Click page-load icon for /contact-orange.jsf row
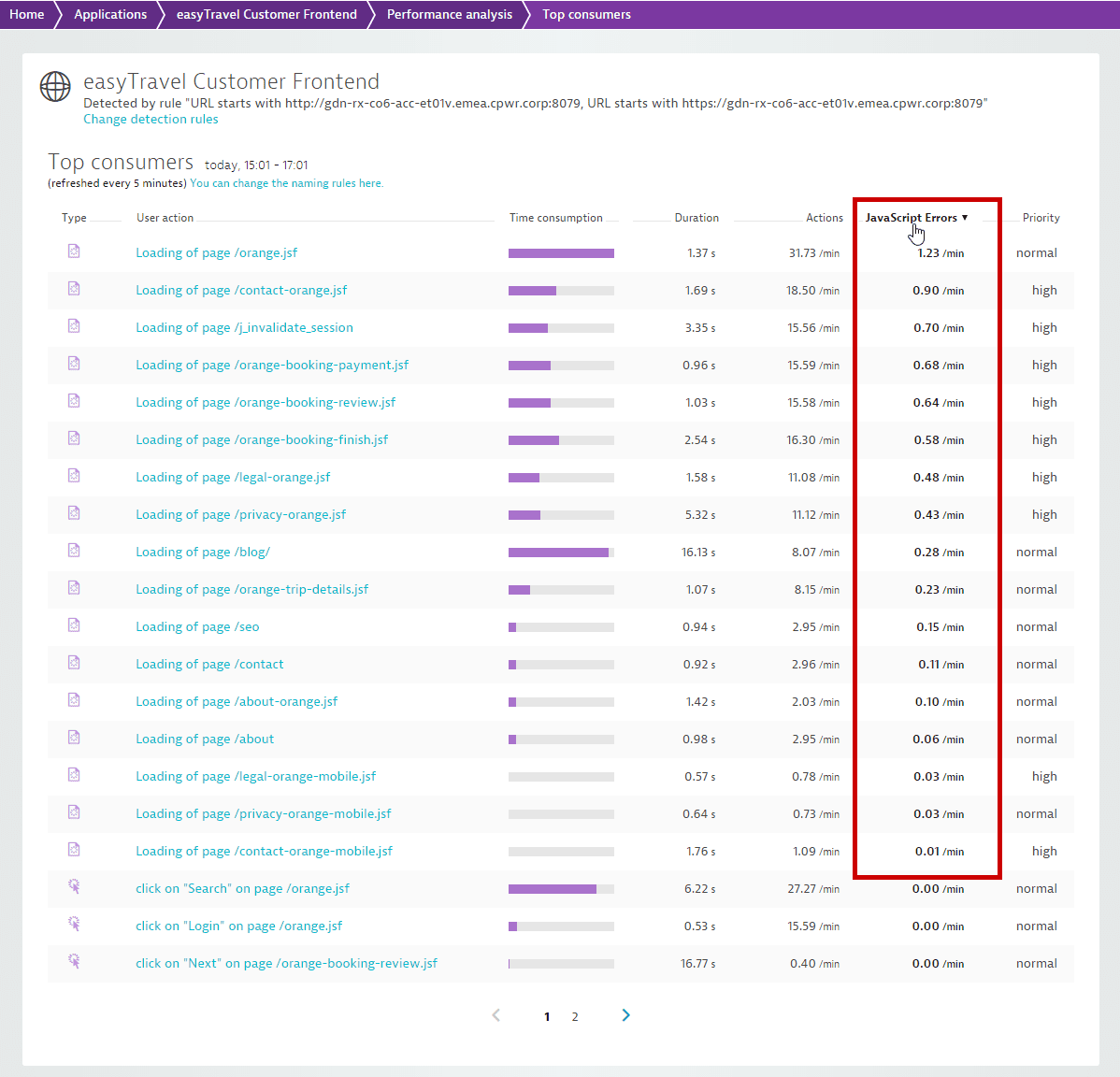 point(74,289)
